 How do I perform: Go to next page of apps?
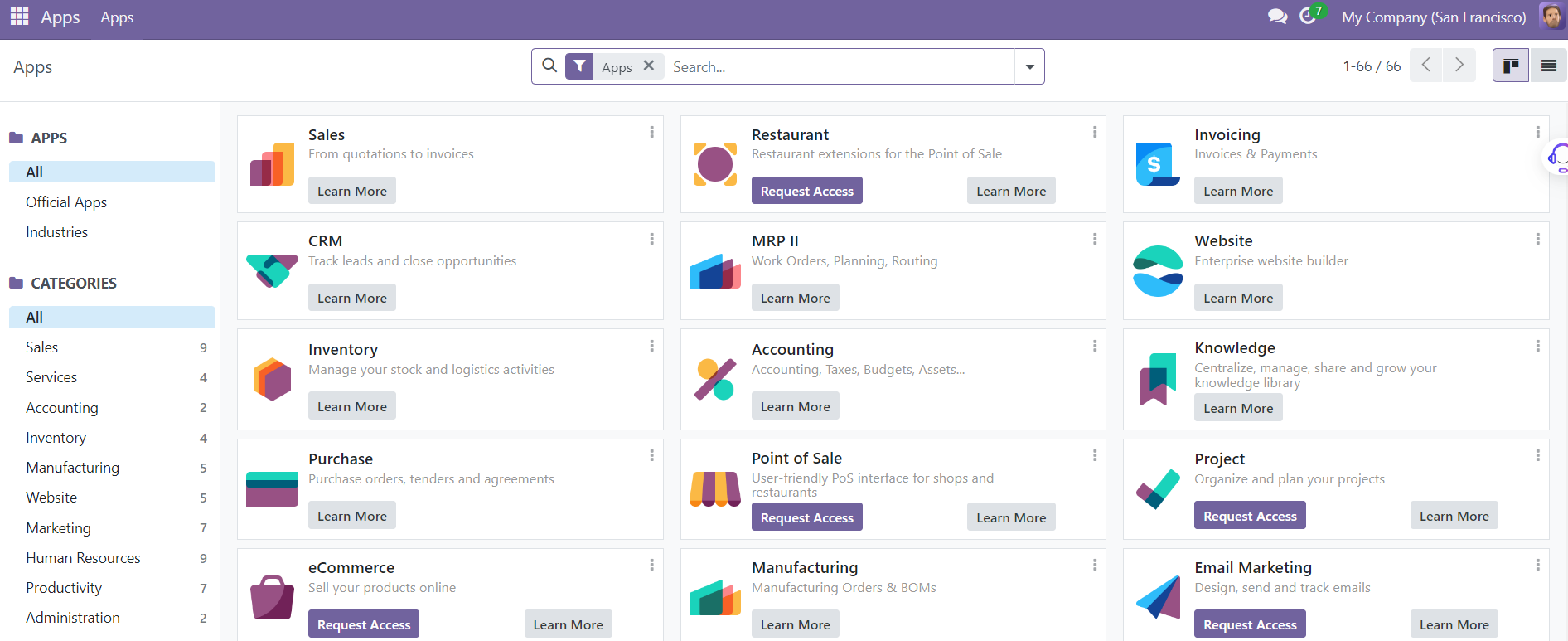[1459, 66]
